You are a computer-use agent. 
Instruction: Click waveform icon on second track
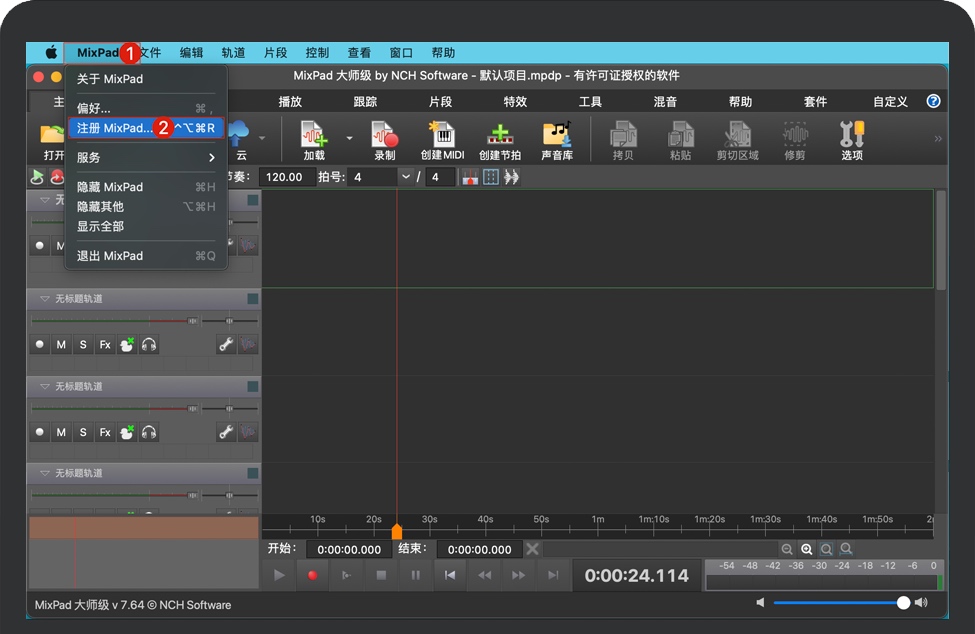[248, 344]
